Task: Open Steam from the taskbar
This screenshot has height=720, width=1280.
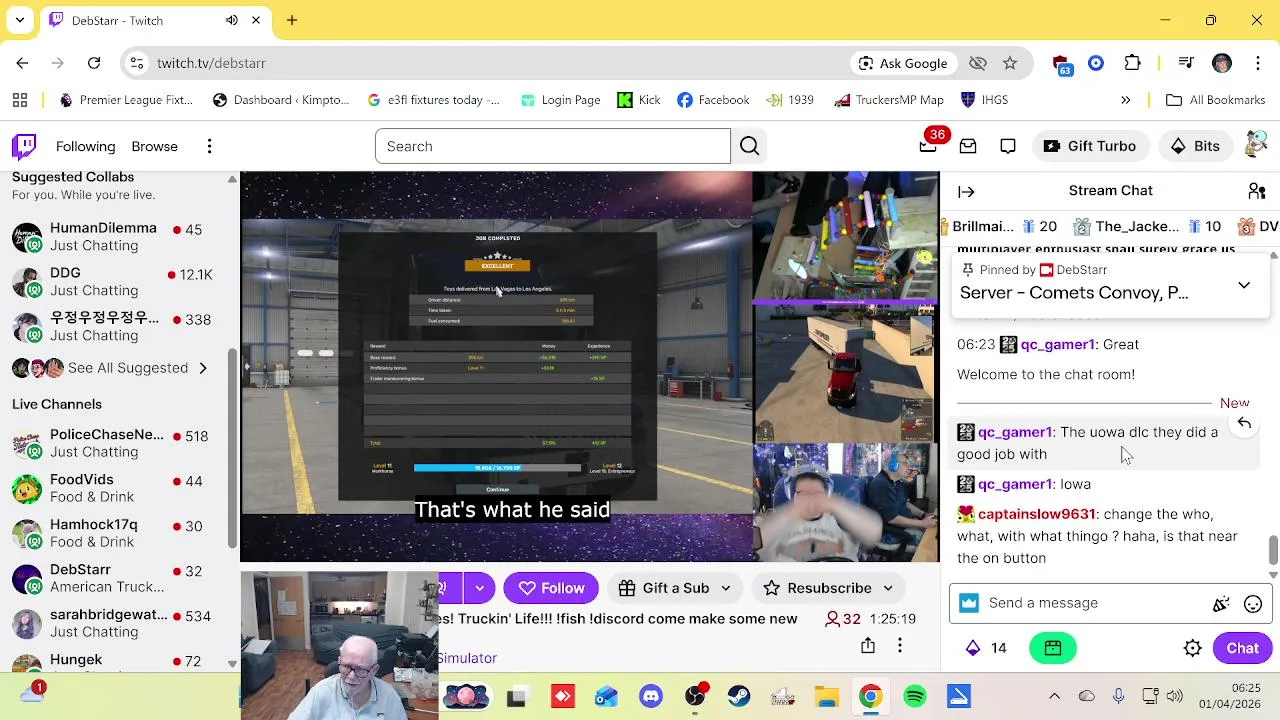Action: pos(739,696)
